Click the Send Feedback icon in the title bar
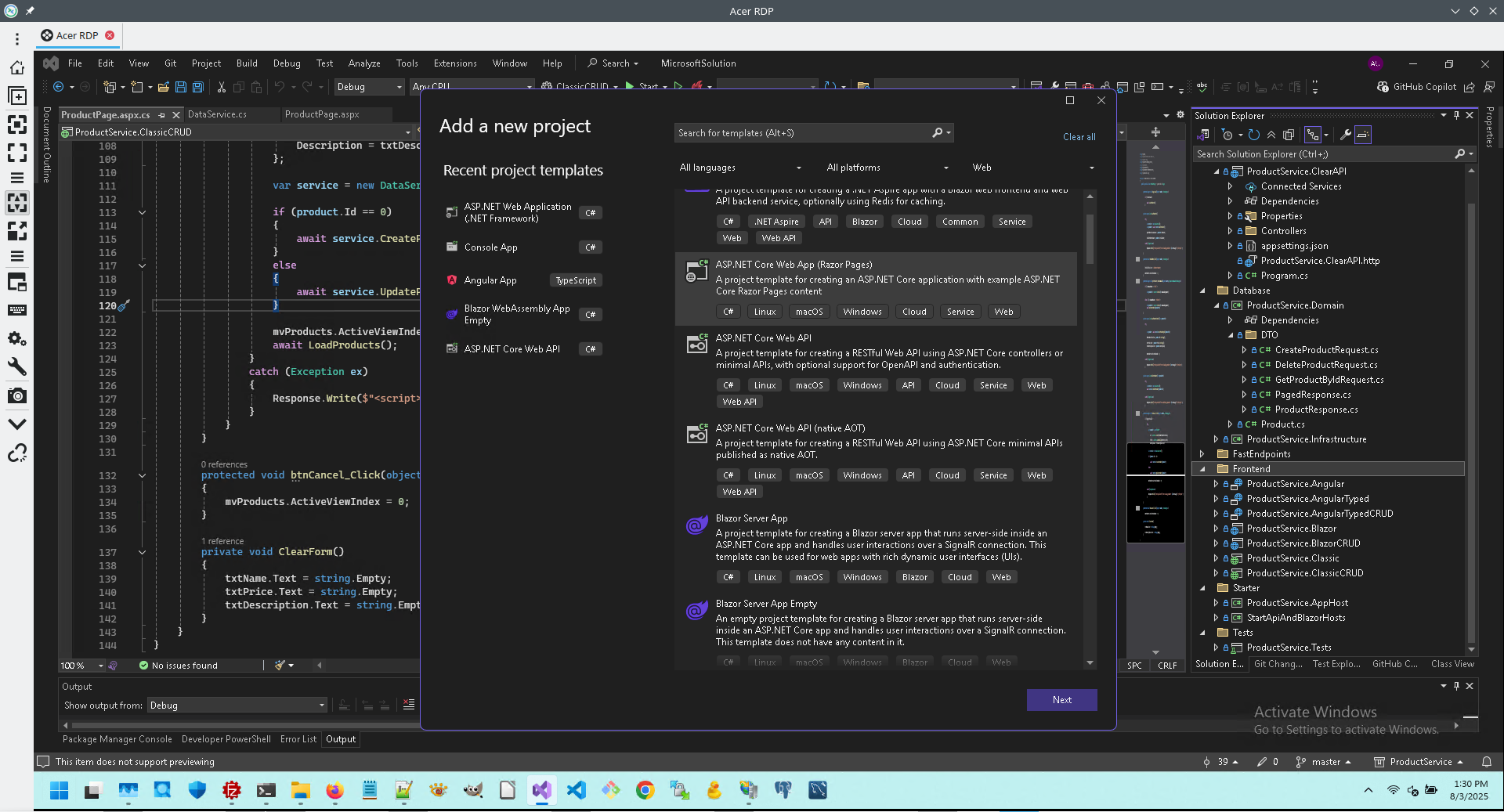 1489,87
